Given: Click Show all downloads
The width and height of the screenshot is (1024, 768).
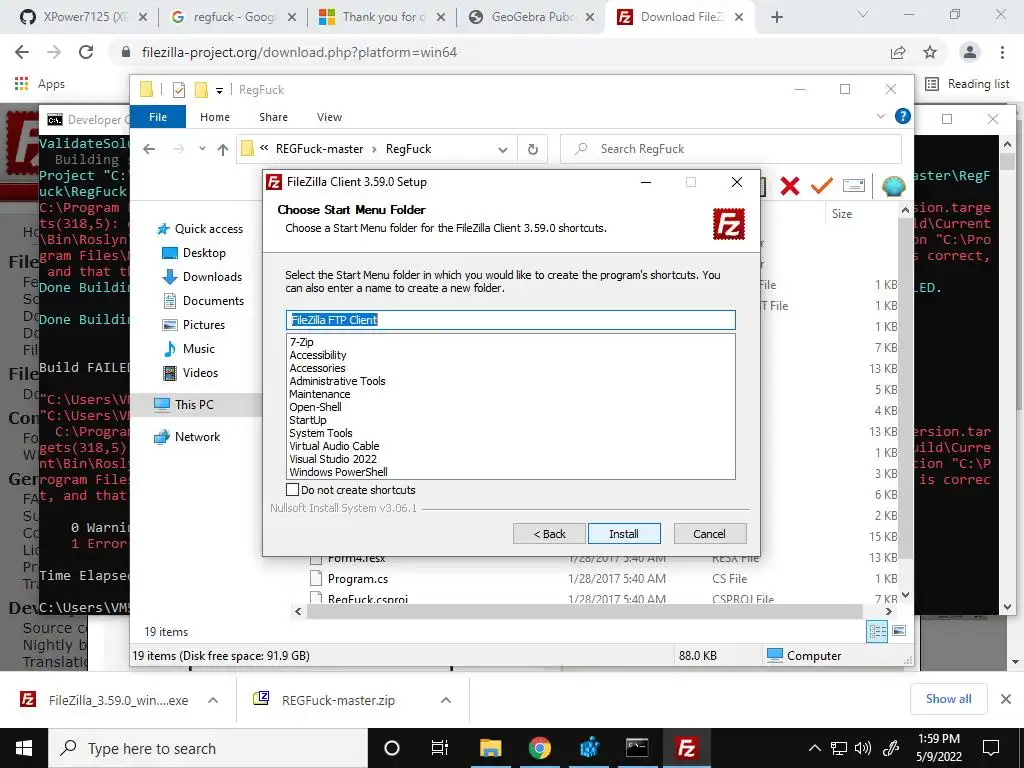Looking at the screenshot, I should (x=948, y=699).
